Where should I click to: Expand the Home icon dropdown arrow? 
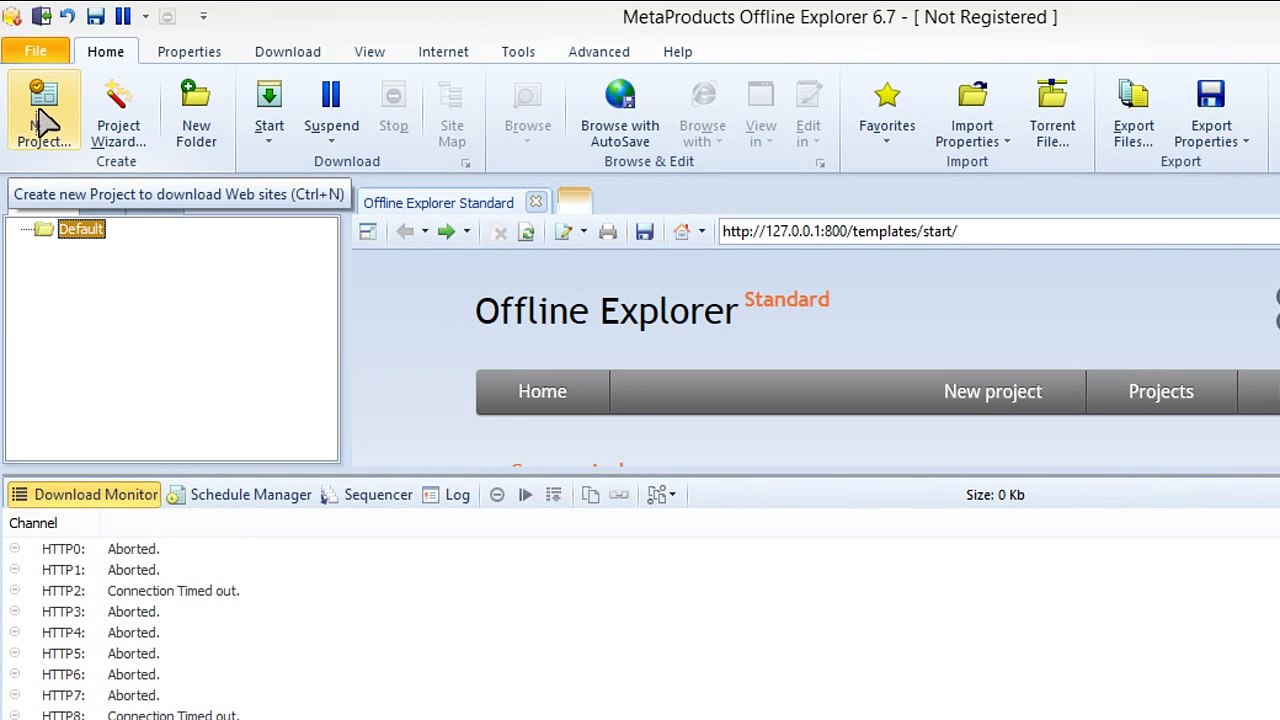(701, 232)
